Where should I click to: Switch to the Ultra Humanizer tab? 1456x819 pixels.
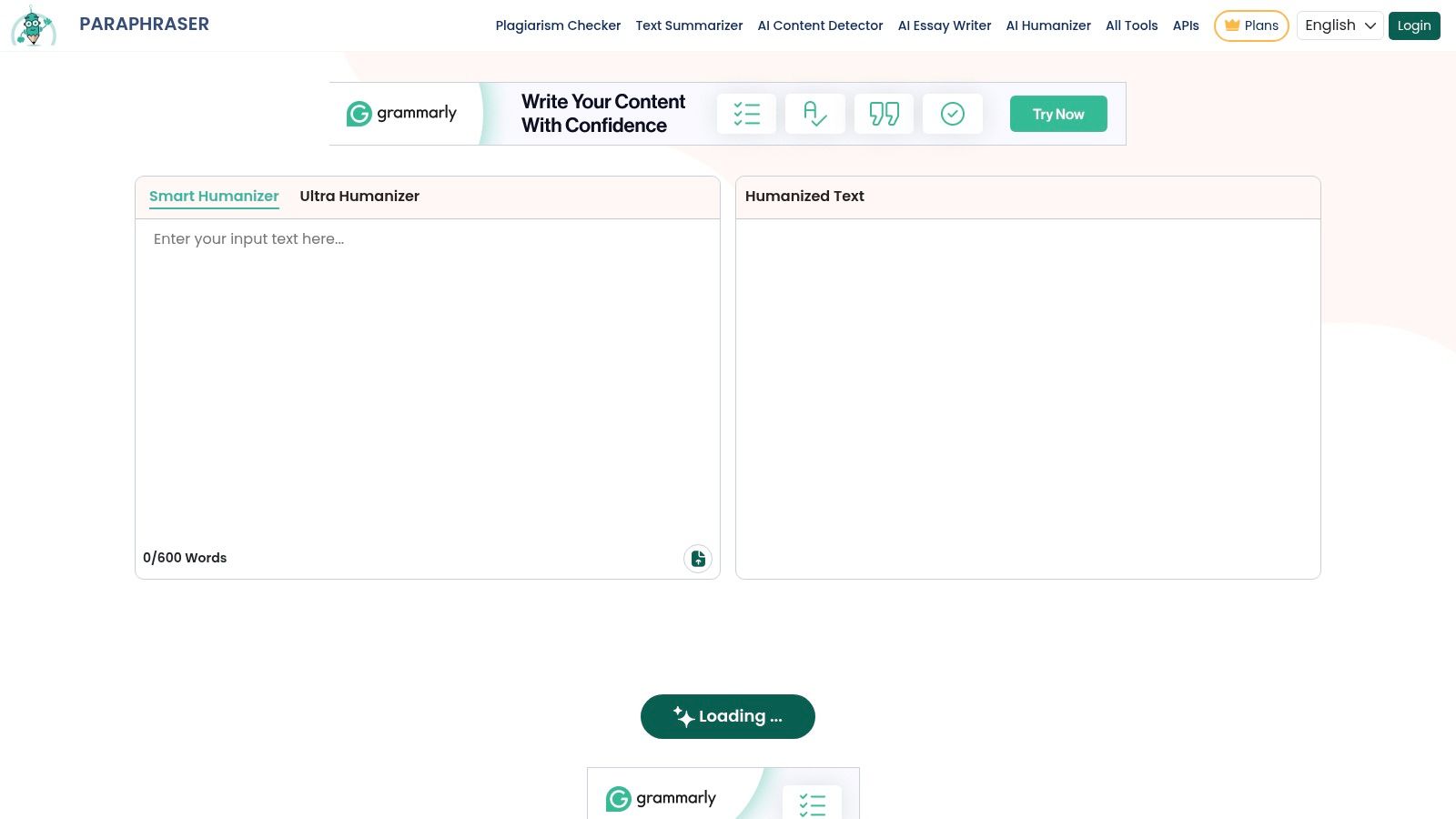pos(359,196)
